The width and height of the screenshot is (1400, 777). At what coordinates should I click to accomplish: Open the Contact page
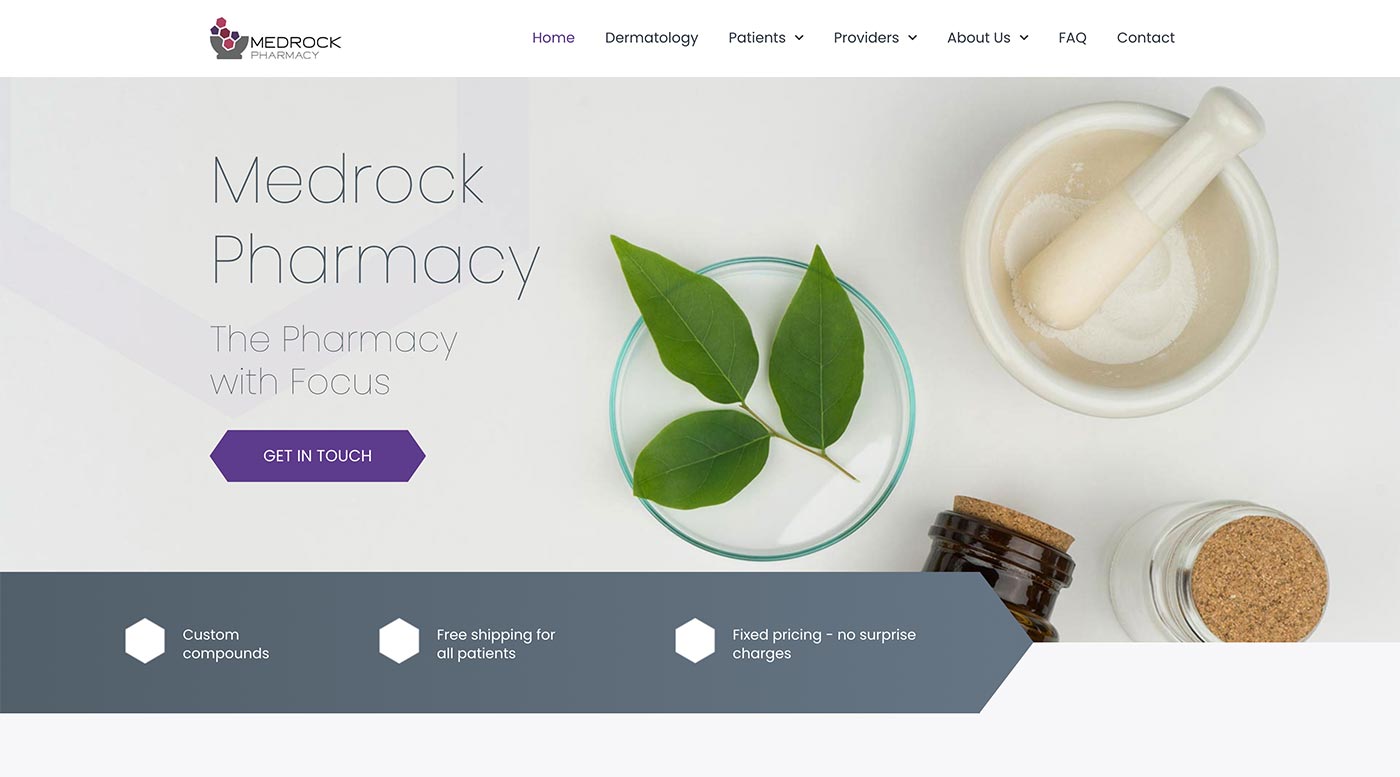[x=1146, y=38]
